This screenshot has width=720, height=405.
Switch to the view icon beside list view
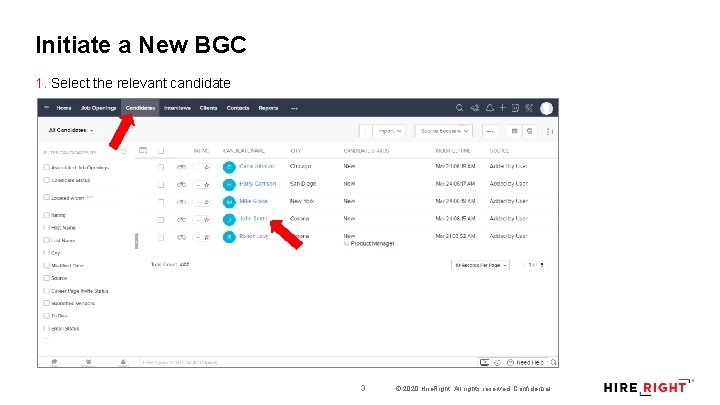(x=529, y=131)
